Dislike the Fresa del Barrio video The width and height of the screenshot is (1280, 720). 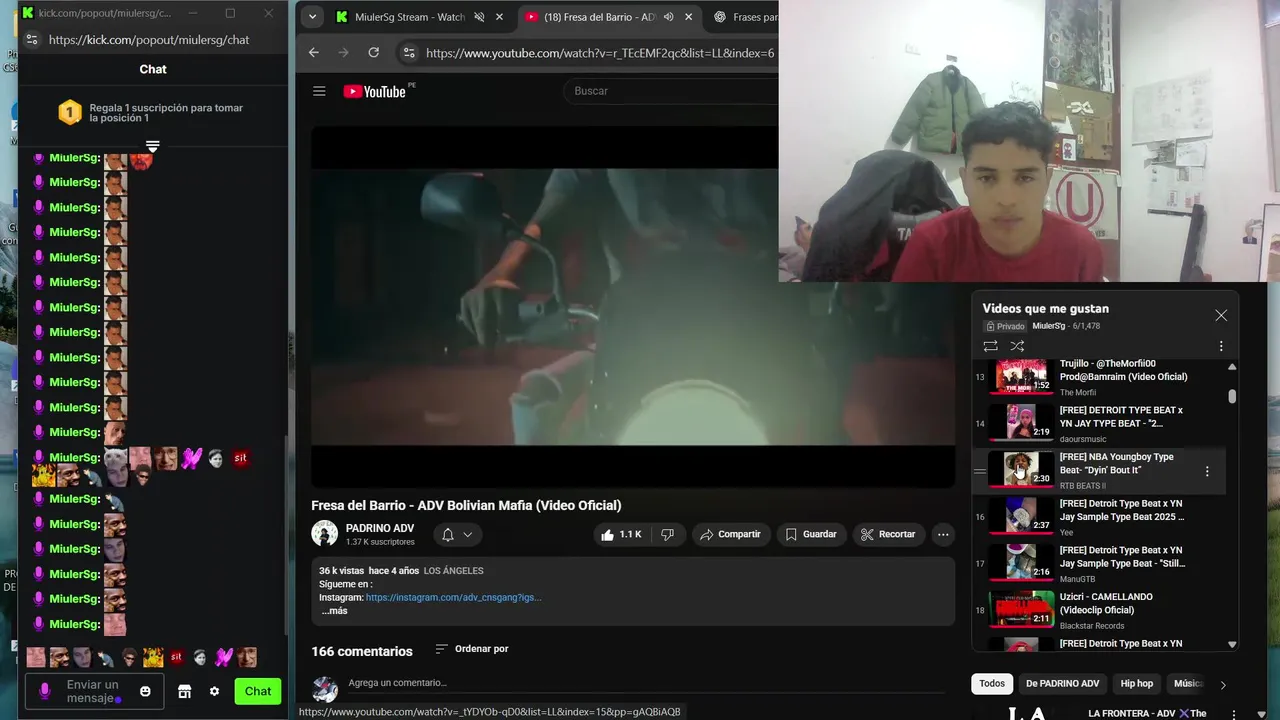coord(667,535)
